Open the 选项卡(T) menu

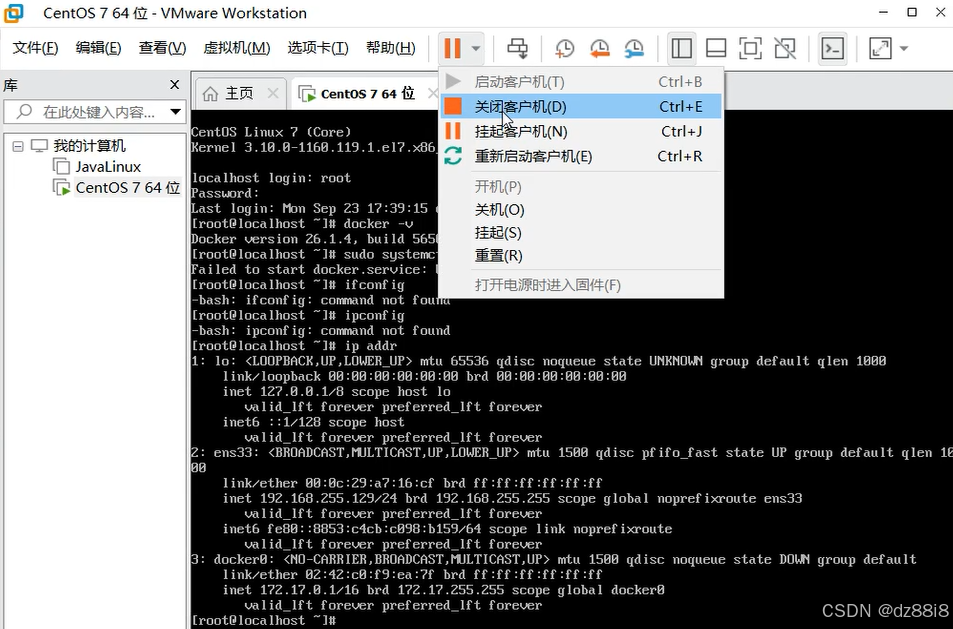318,47
